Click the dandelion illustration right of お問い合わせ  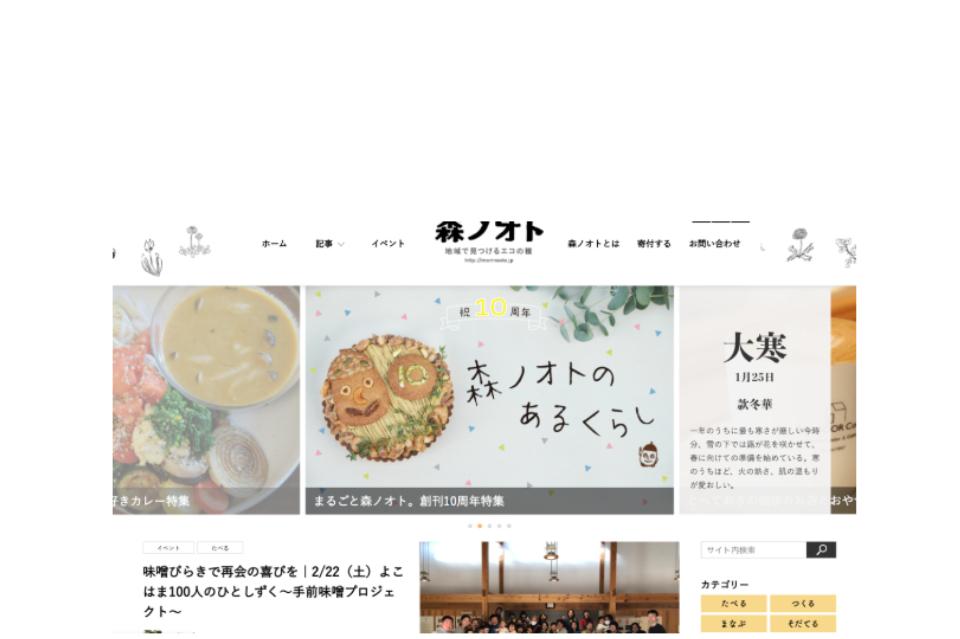800,245
